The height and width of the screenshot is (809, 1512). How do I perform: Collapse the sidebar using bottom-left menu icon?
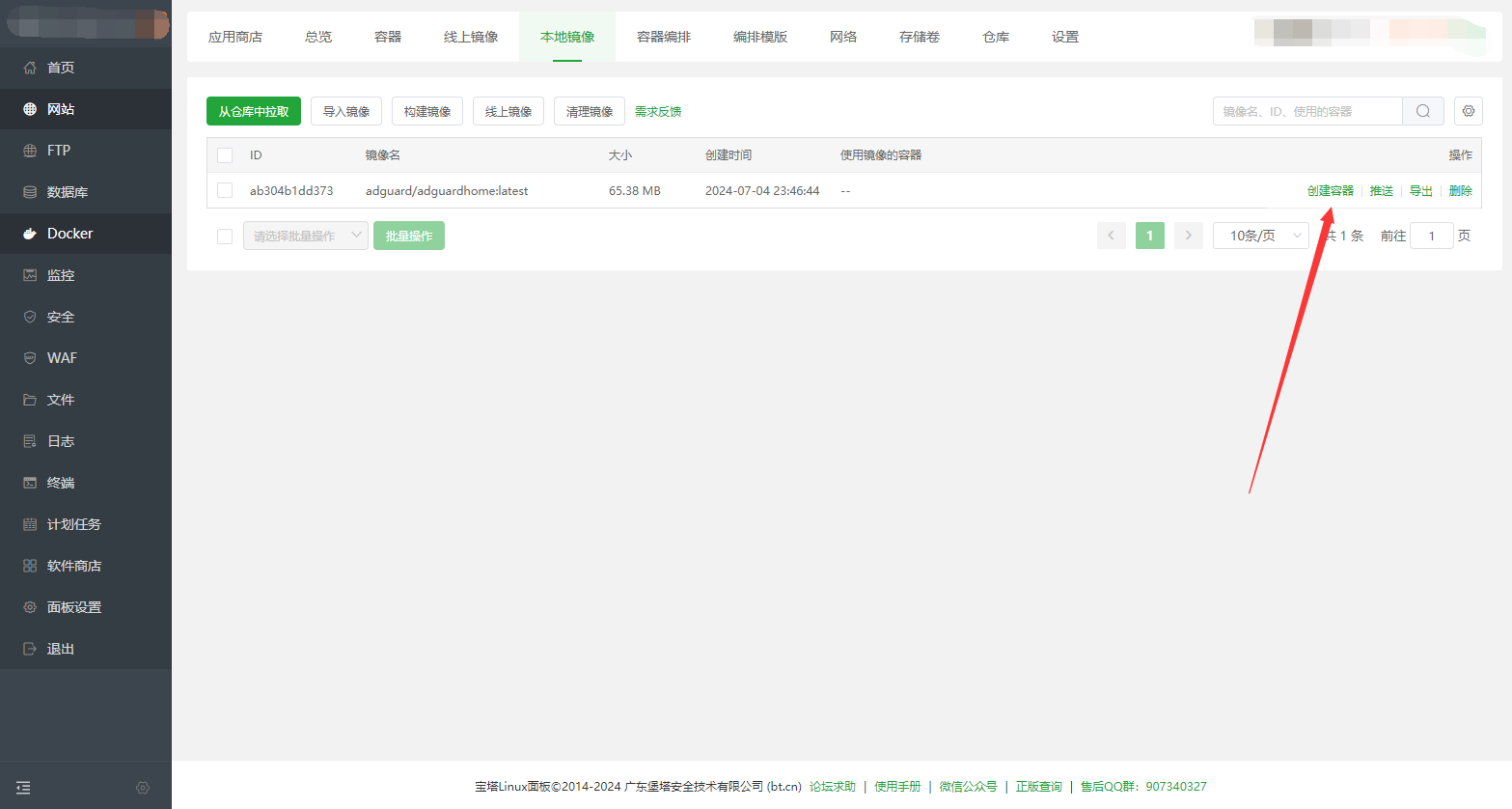(24, 788)
